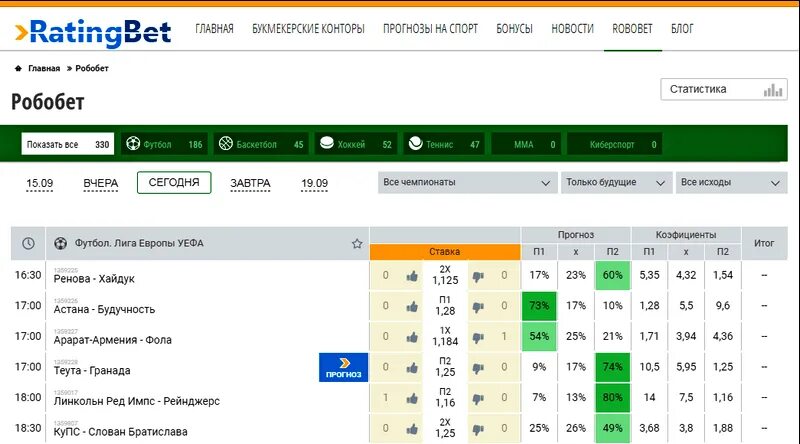This screenshot has width=800, height=444.
Task: Thumbs up the Теута - Гранада bet
Action: (412, 368)
